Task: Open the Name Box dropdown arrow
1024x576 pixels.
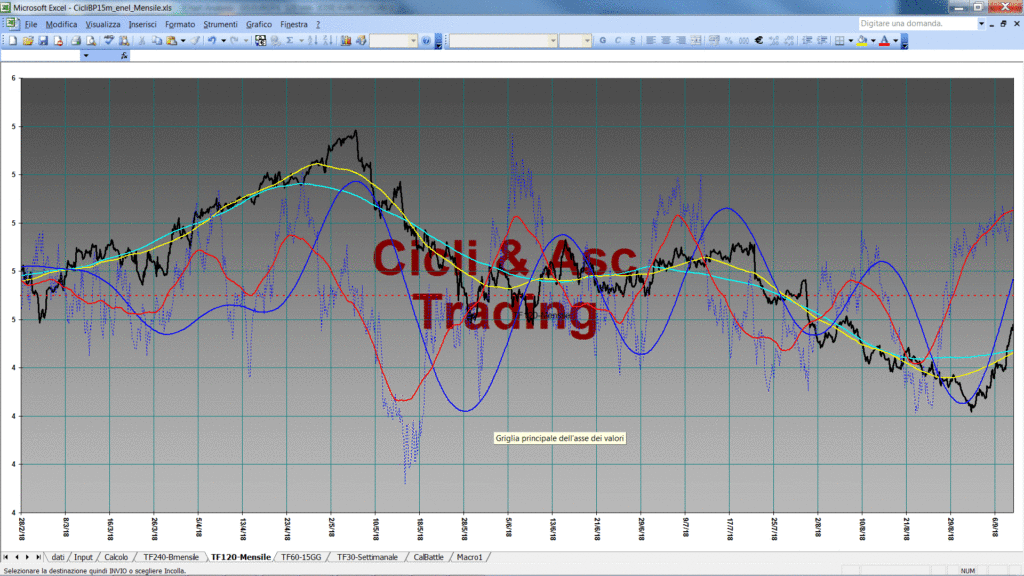Action: [86, 56]
